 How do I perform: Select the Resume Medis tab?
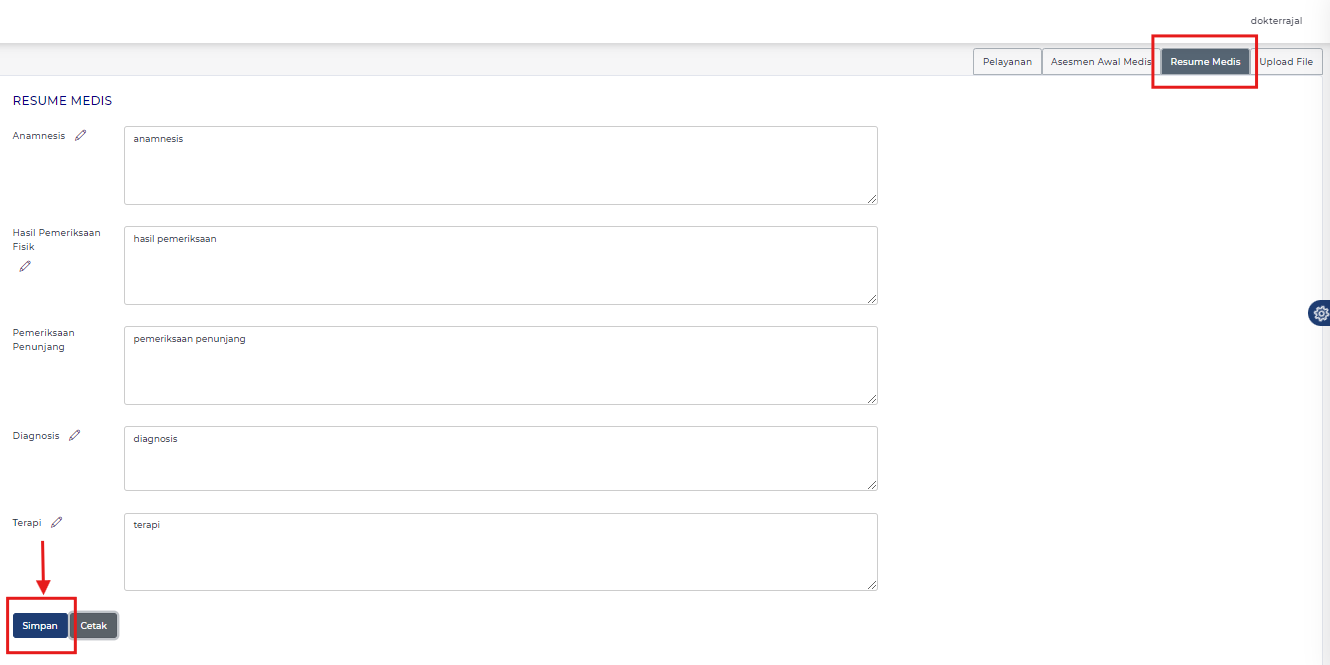[x=1205, y=62]
